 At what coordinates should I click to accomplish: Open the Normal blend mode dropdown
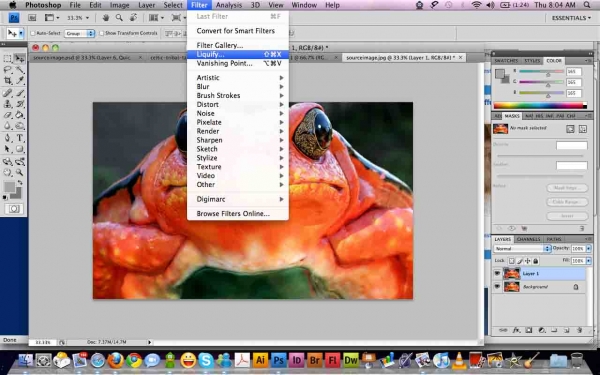pyautogui.click(x=522, y=248)
